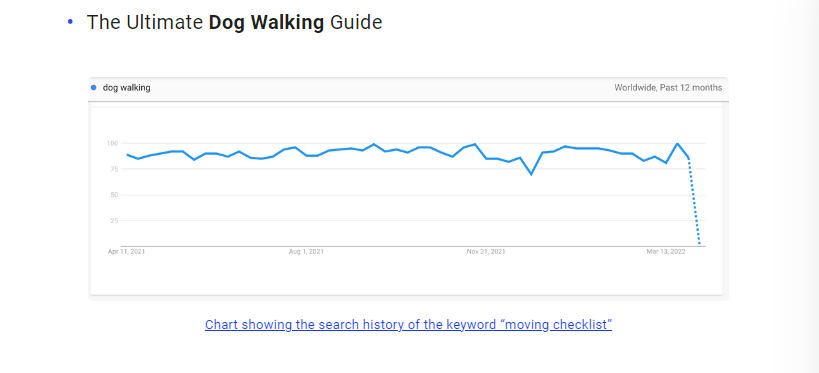The width and height of the screenshot is (819, 373).
Task: Click the Aug 1, 2021 axis date
Action: tap(306, 252)
